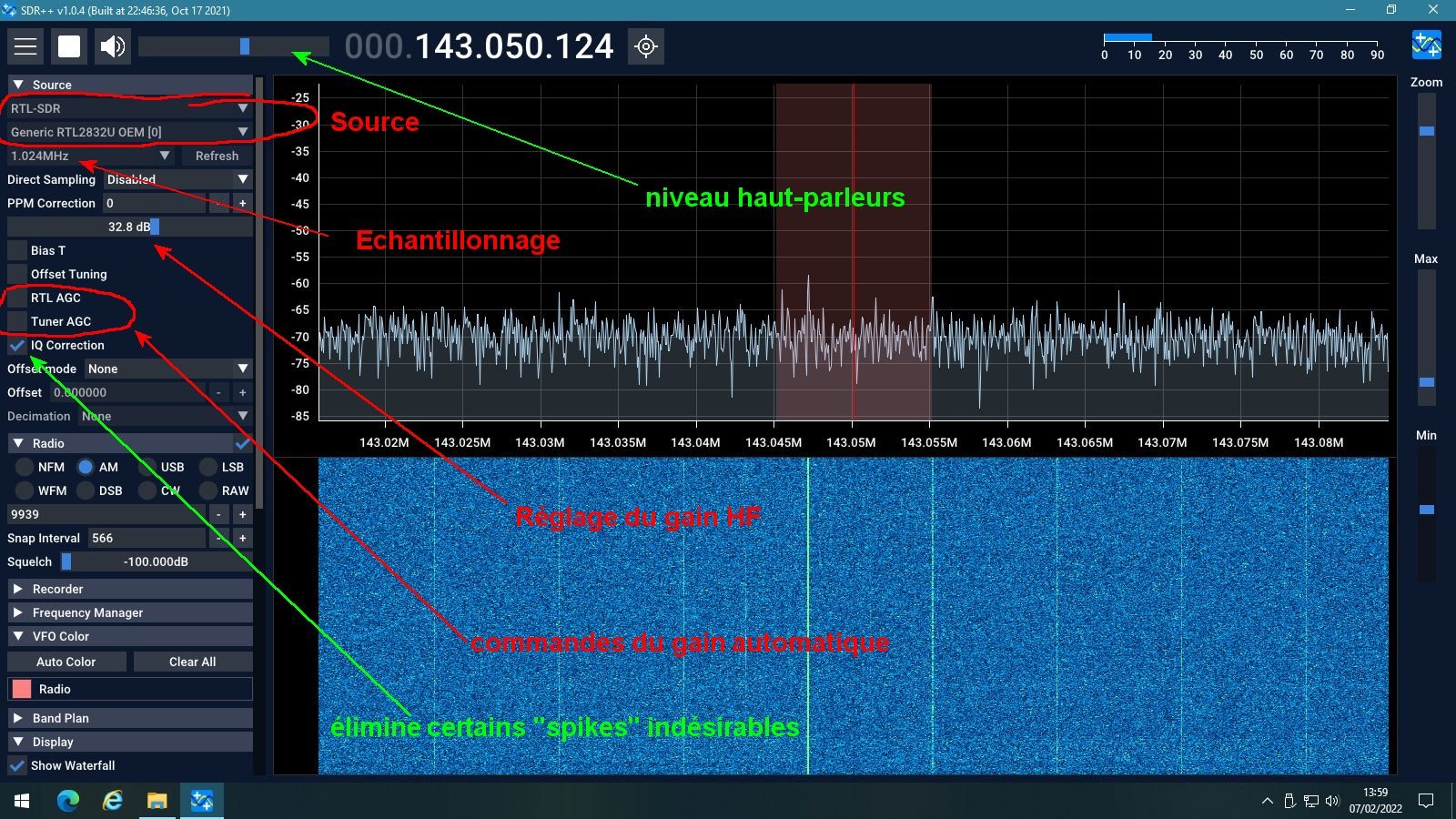
Task: Uncheck the Show Waterfall checkbox
Action: tap(17, 765)
